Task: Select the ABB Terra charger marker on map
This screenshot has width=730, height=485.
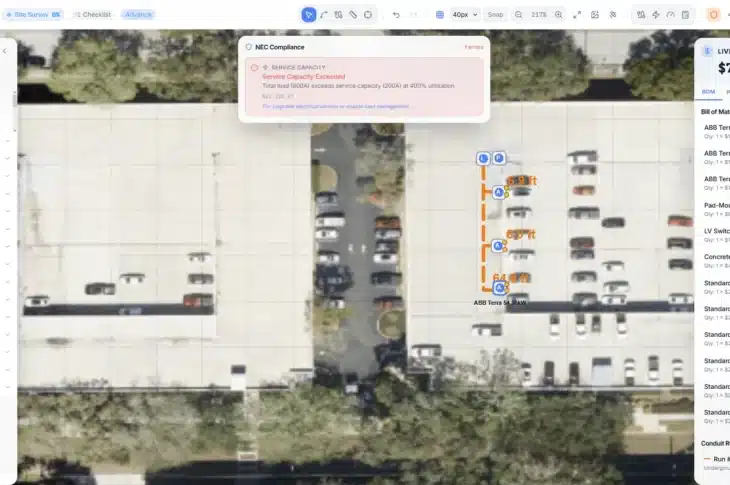Action: pos(499,288)
